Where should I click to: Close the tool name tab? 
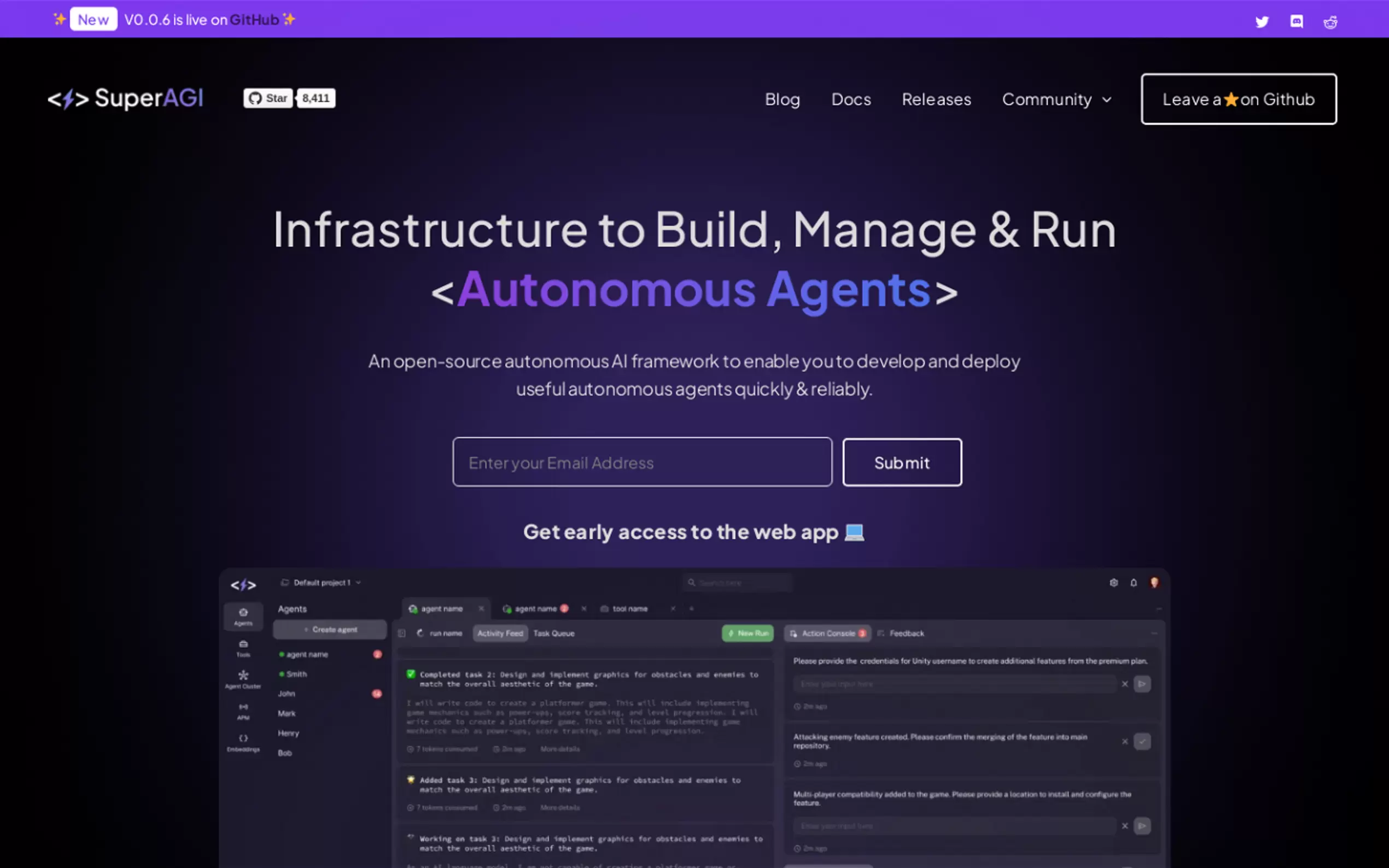pos(673,608)
